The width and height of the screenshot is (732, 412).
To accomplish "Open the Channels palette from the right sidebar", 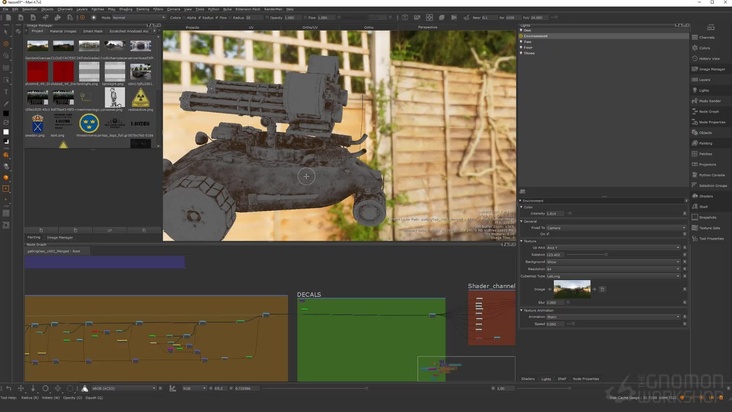I will point(706,37).
